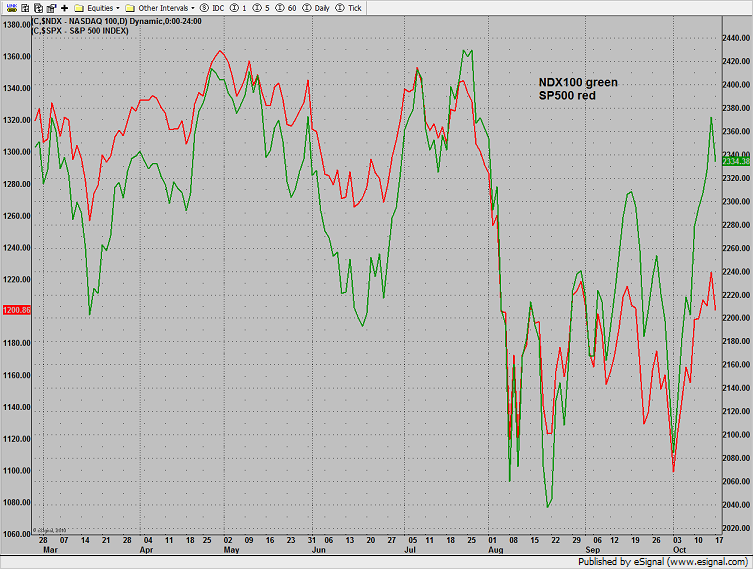The height and width of the screenshot is (569, 753).
Task: Click the properties window icon before the plus
Action: [51, 8]
